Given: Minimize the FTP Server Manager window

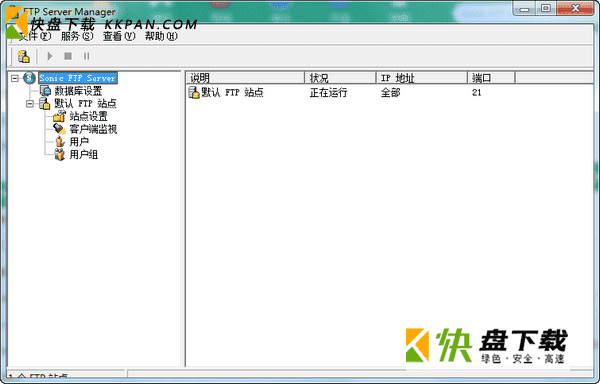Looking at the screenshot, I should (524, 8).
